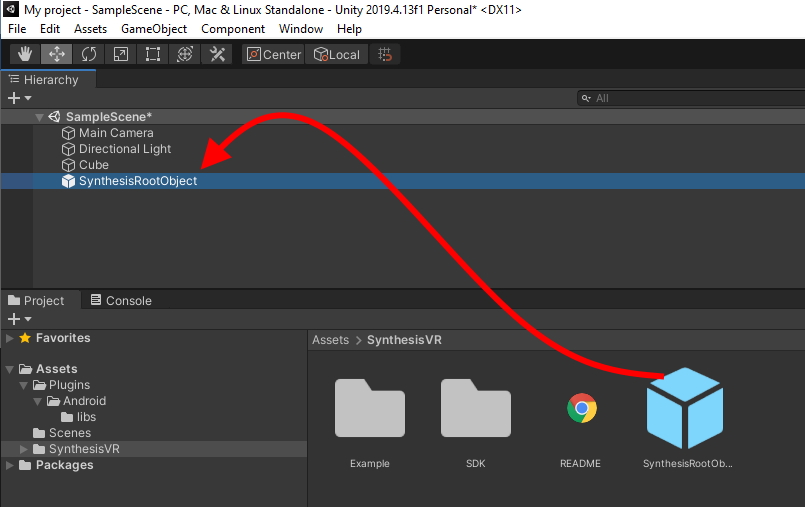This screenshot has width=805, height=507.
Task: Click the Favorites star icon
Action: click(25, 338)
